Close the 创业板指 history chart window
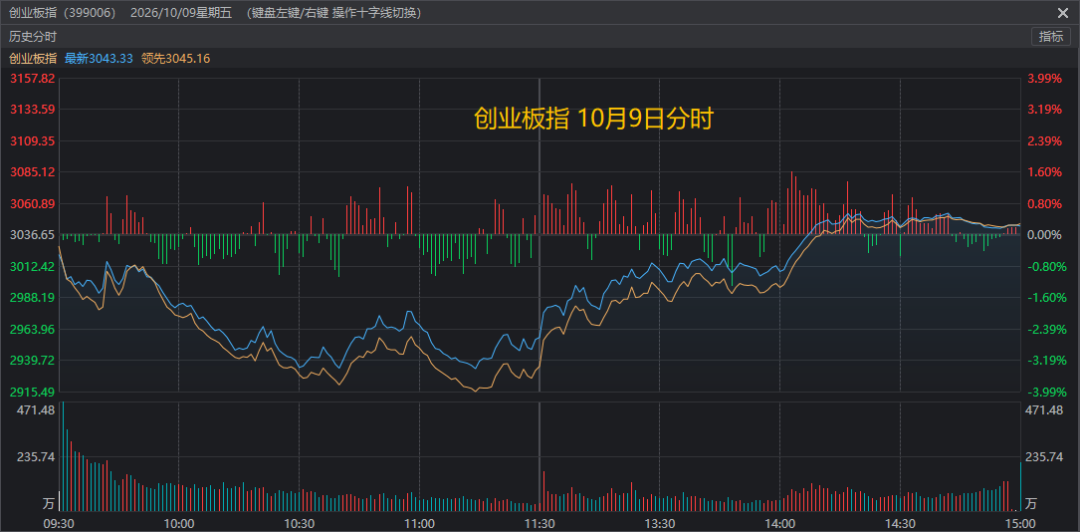 1063,13
